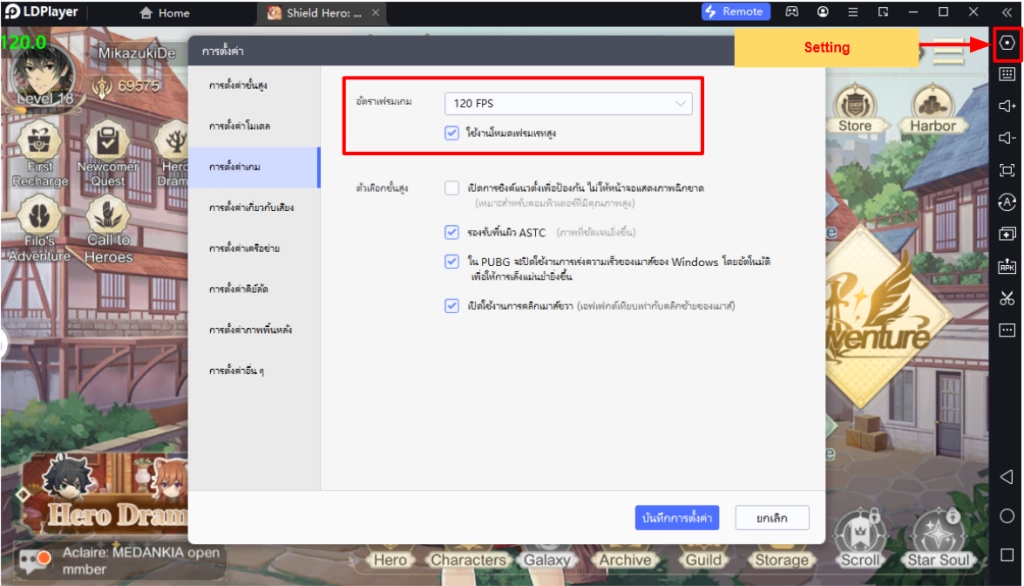Click the Remote button in title bar
Image resolution: width=1024 pixels, height=586 pixels.
[734, 12]
